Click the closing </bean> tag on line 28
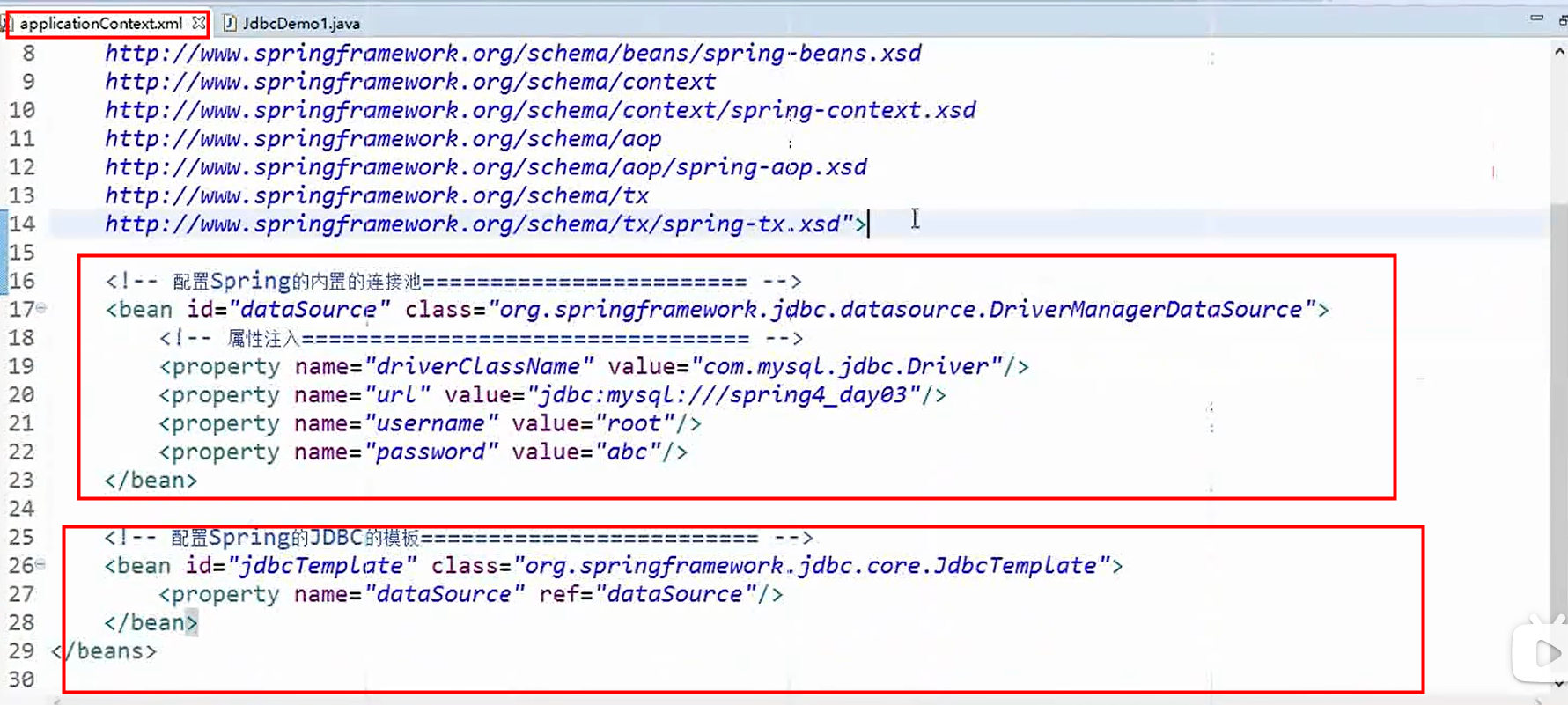Image resolution: width=1568 pixels, height=705 pixels. point(151,623)
